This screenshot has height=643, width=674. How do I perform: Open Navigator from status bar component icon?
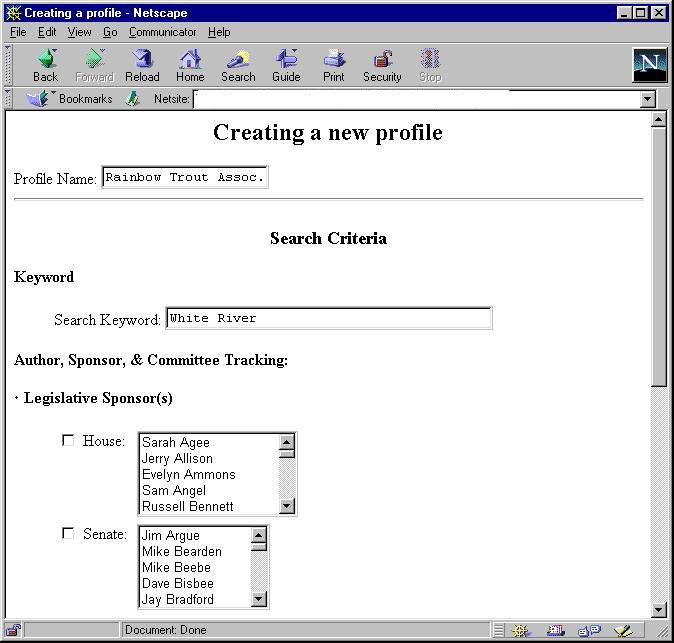click(x=520, y=631)
